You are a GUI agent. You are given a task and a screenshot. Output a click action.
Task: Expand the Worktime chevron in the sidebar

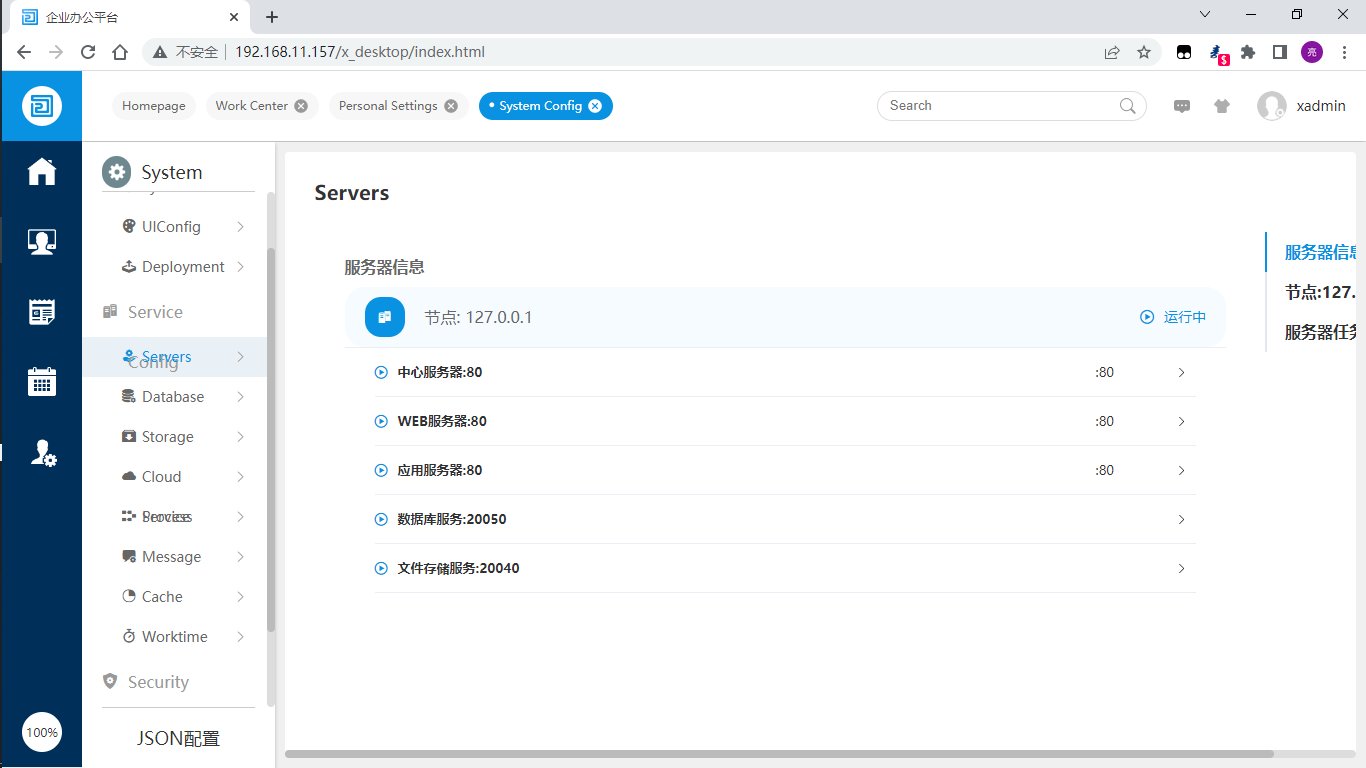241,637
